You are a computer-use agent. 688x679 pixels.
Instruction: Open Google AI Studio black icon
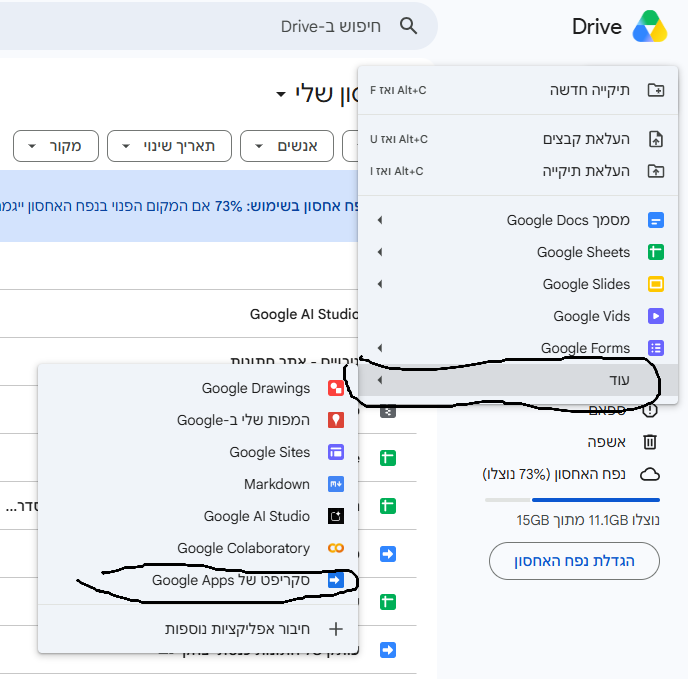[x=336, y=516]
